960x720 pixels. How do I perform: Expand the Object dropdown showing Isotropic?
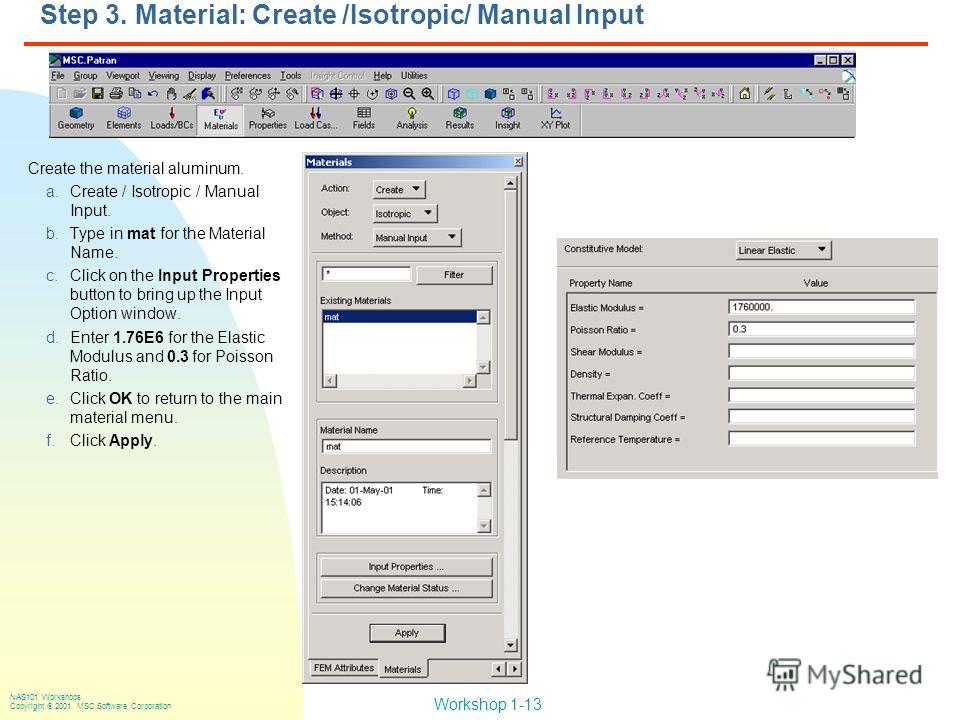(405, 213)
